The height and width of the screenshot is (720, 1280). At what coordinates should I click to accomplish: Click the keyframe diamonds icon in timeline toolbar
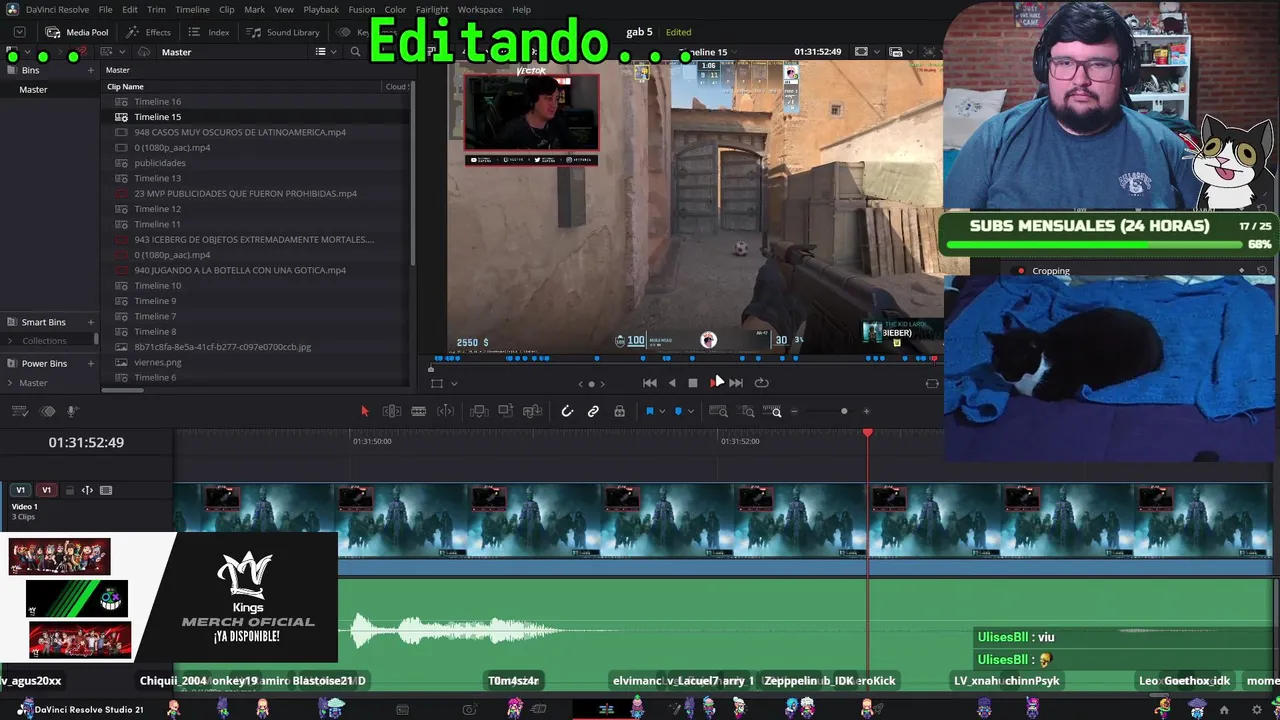point(47,411)
